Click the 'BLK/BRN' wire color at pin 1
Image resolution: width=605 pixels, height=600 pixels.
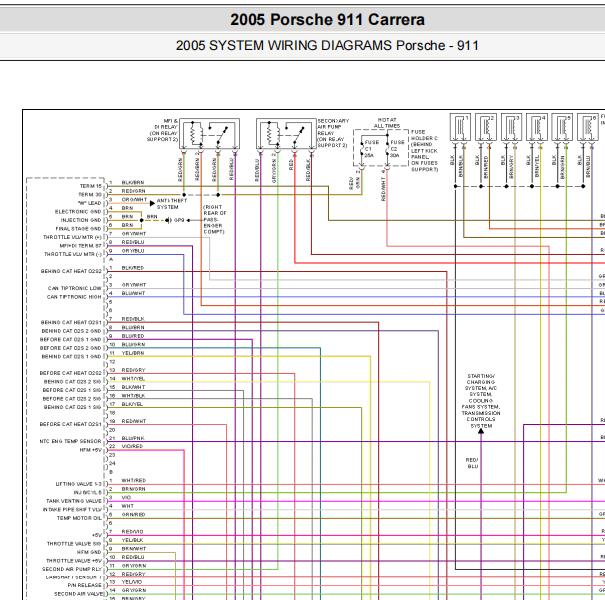(133, 182)
